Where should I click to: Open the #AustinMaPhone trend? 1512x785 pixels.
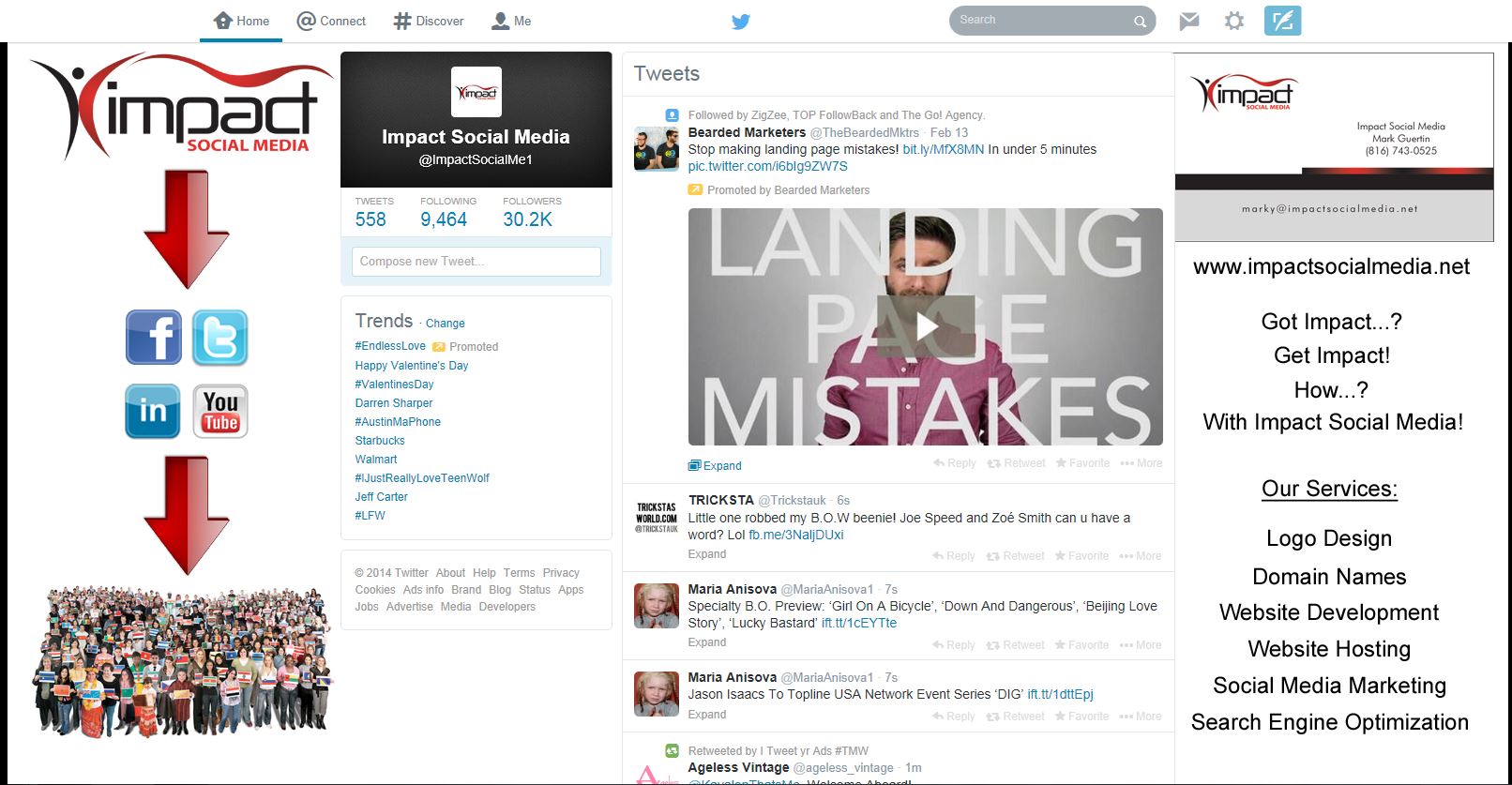click(398, 422)
